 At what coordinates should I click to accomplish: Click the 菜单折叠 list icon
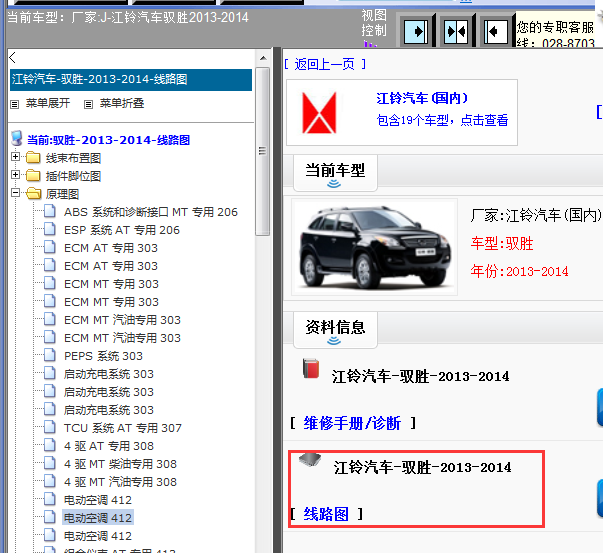click(88, 104)
